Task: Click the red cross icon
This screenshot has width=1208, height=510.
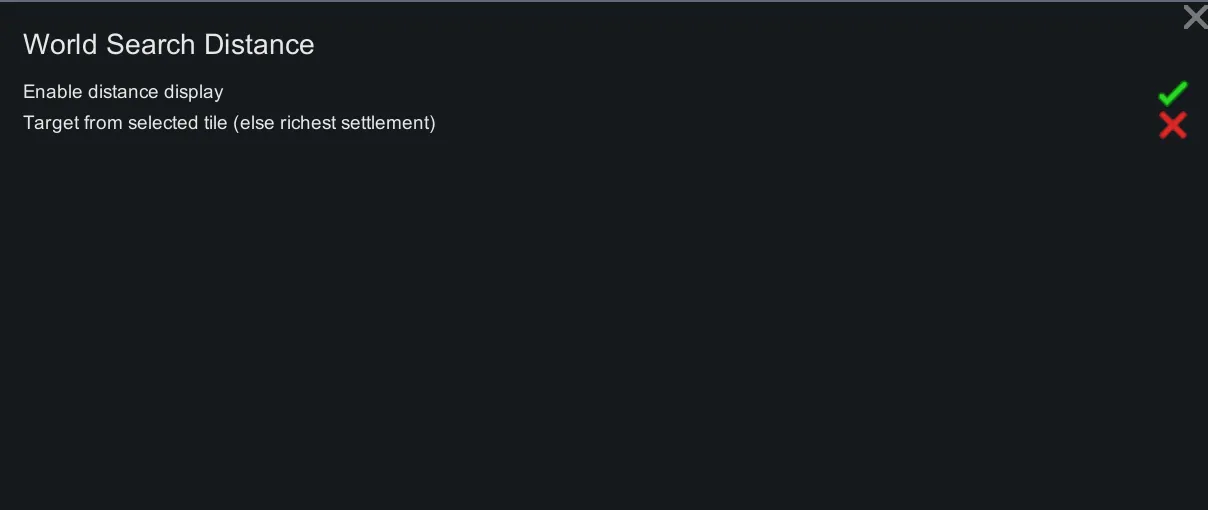Action: pyautogui.click(x=1172, y=125)
